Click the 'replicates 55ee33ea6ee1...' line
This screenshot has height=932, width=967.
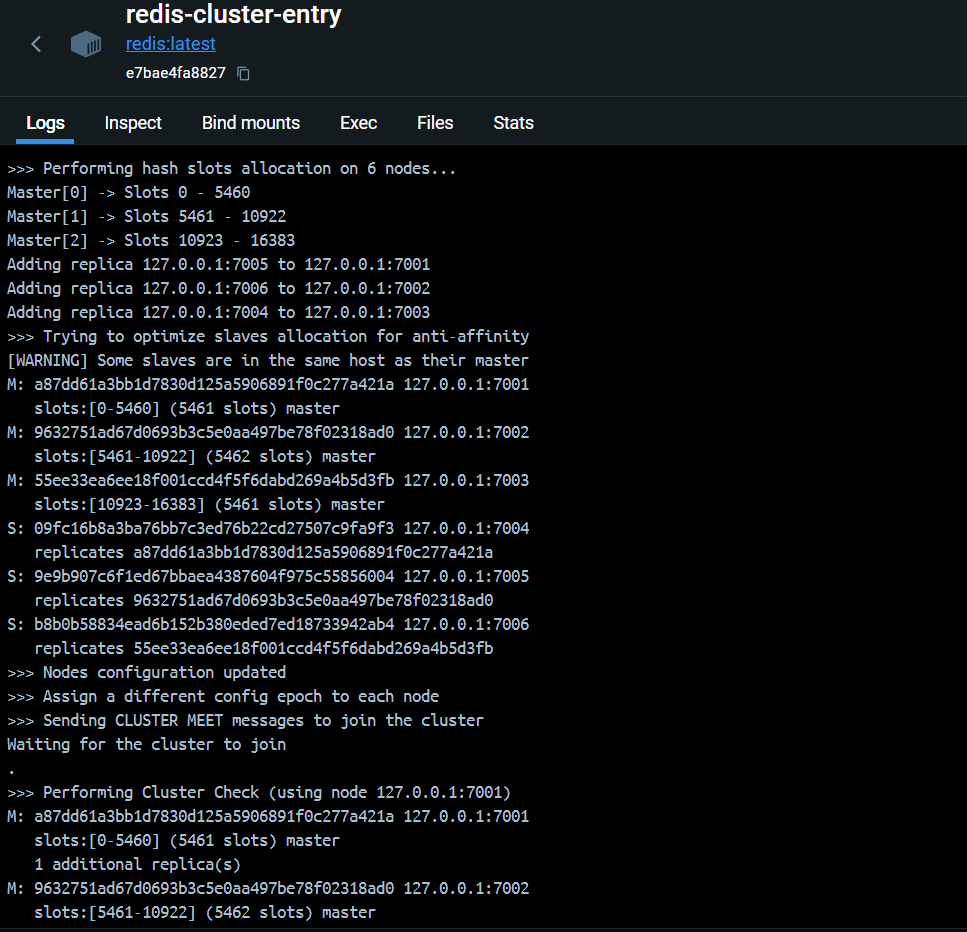[263, 649]
